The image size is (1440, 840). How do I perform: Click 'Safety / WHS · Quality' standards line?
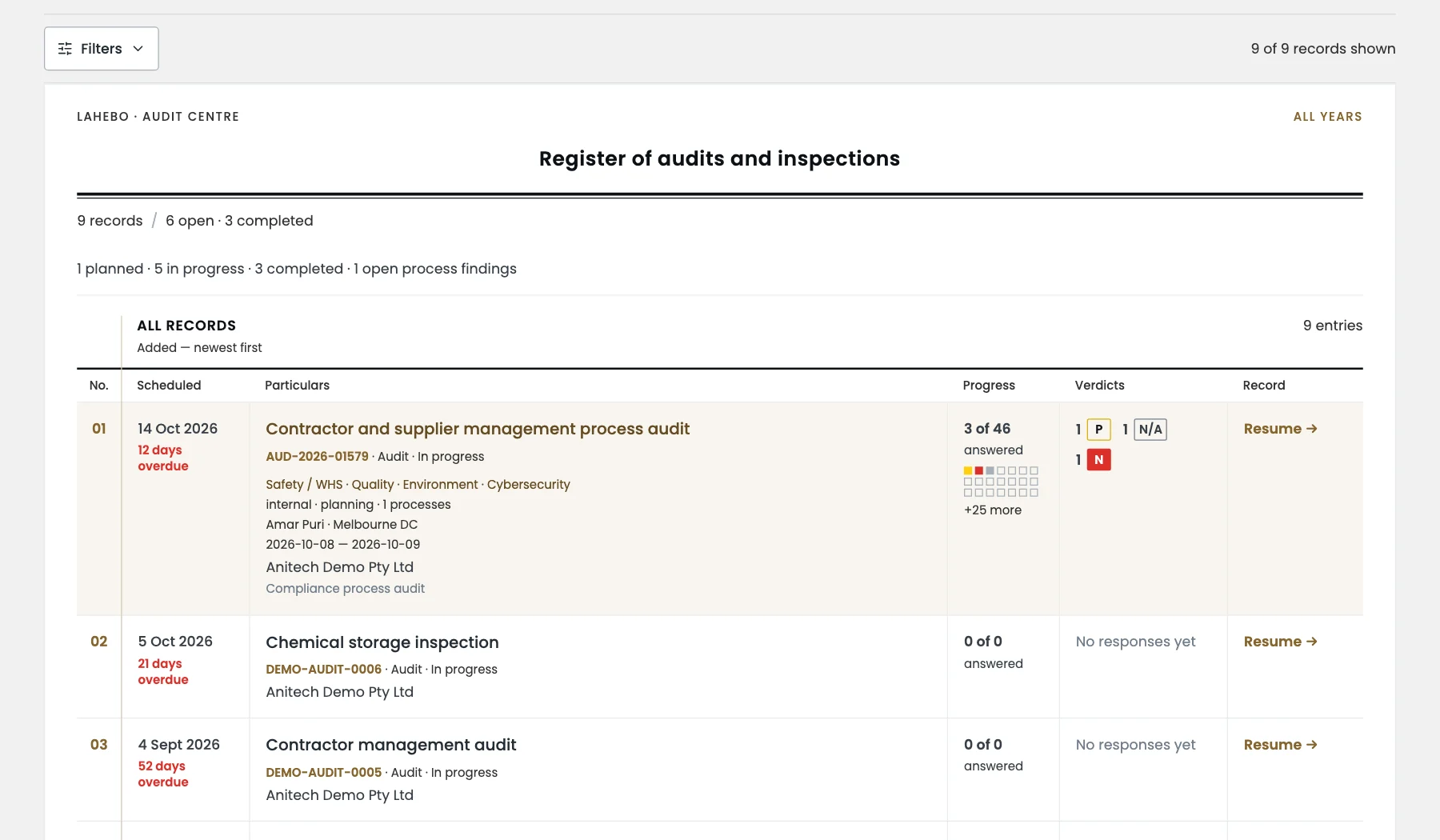click(418, 485)
